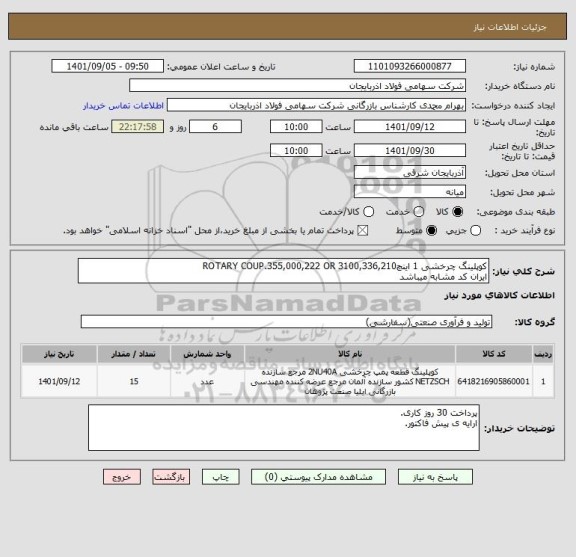576x557 pixels.
Task: Click the unit cell عدد
Action: tap(207, 382)
